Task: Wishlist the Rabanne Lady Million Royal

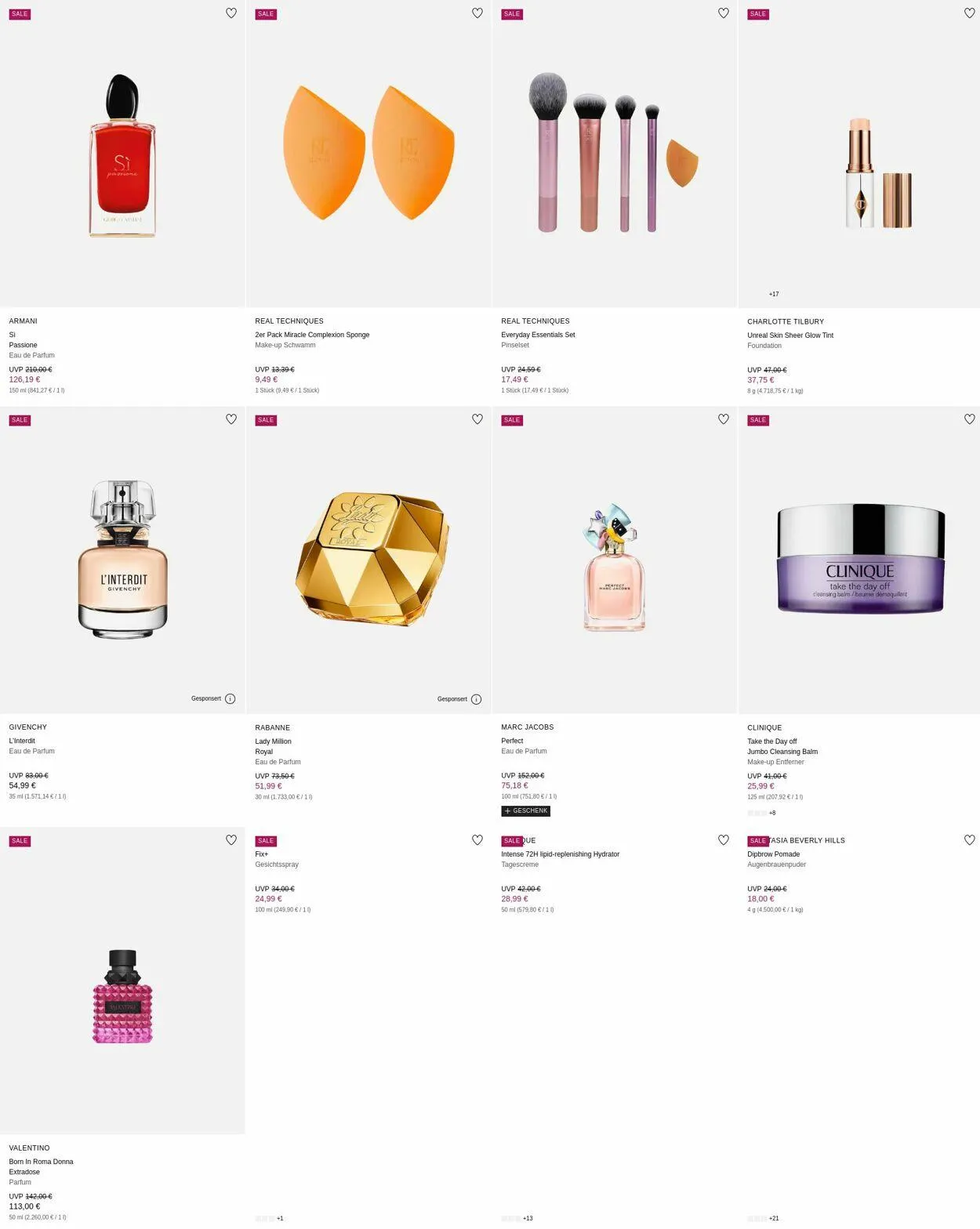Action: click(x=477, y=419)
